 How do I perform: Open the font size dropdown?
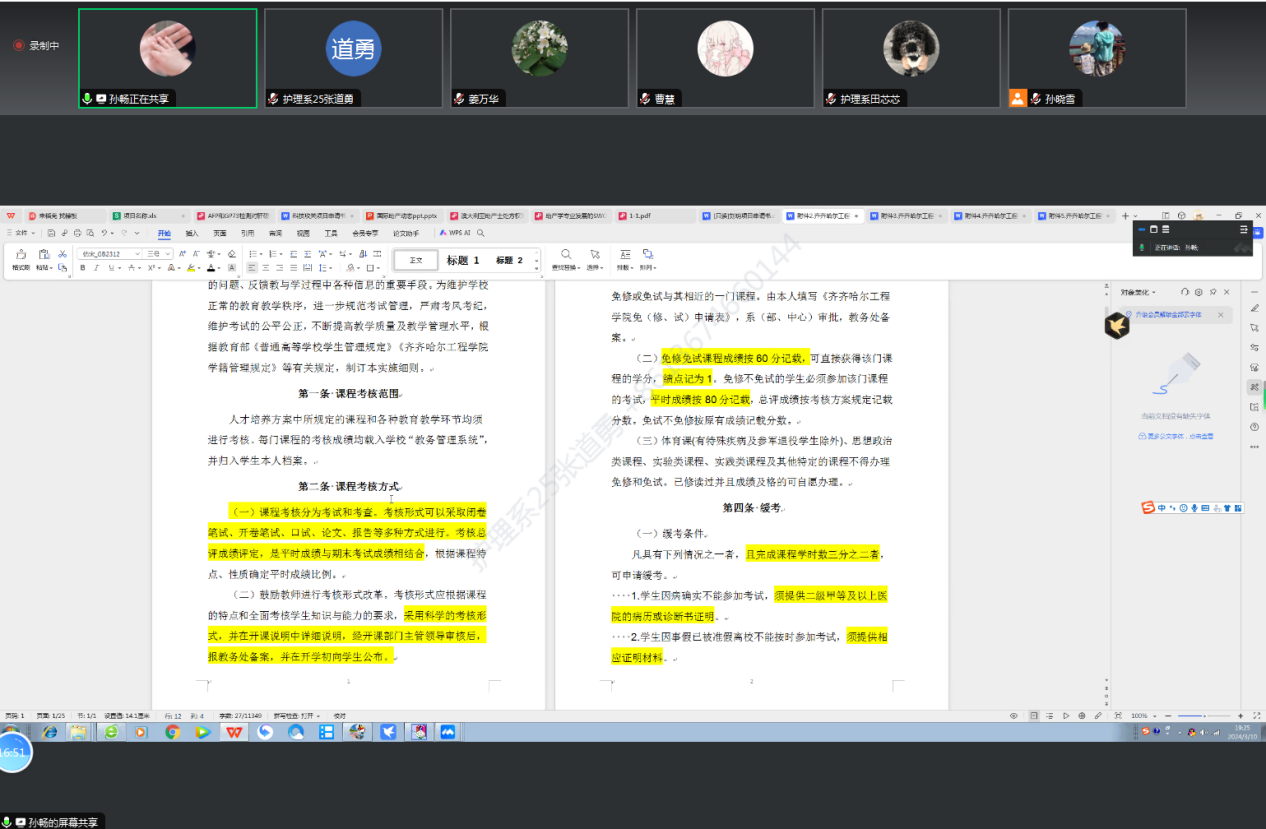point(159,254)
